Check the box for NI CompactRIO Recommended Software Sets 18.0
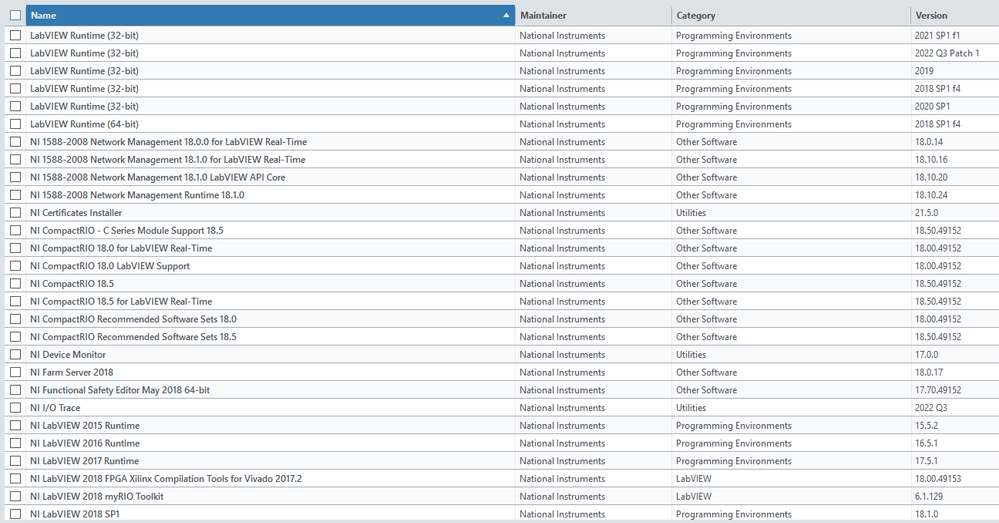 [15, 319]
